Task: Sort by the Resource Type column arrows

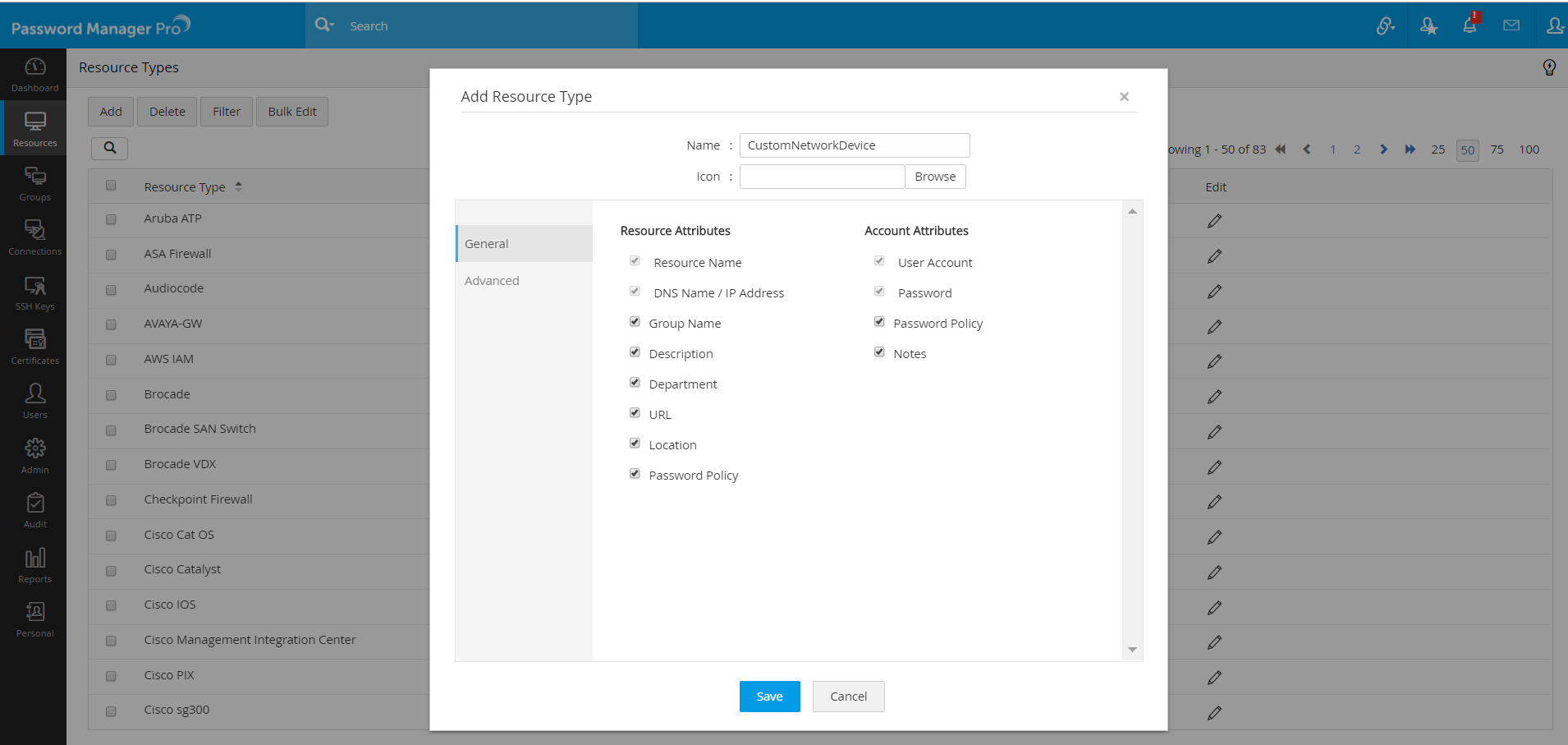Action: [x=238, y=186]
